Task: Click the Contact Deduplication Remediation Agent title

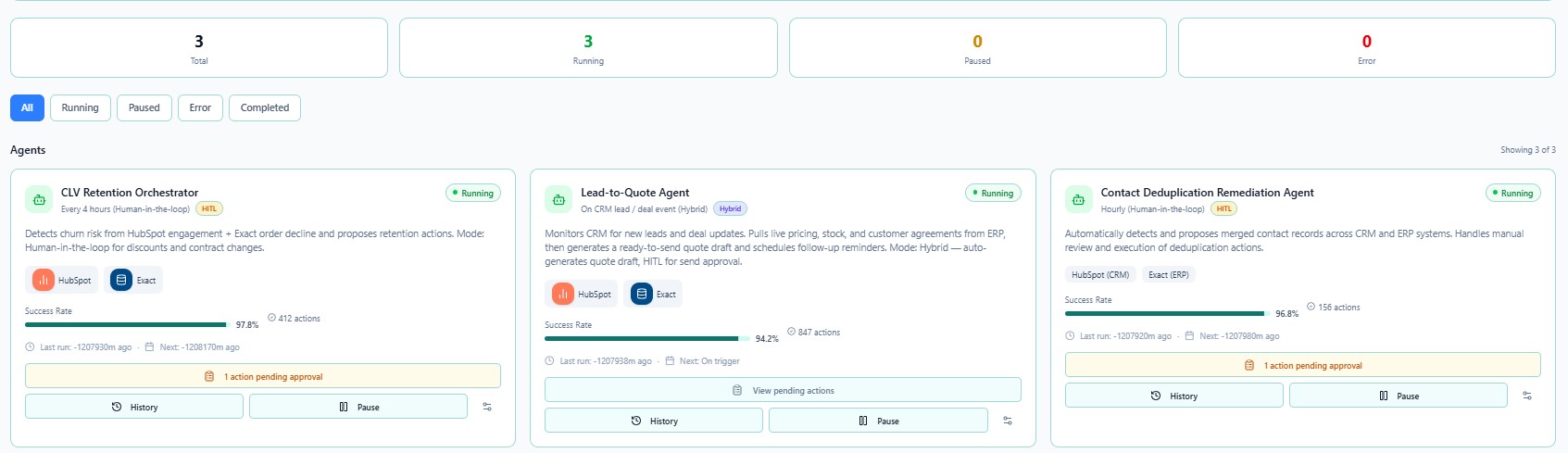Action: pyautogui.click(x=1207, y=193)
